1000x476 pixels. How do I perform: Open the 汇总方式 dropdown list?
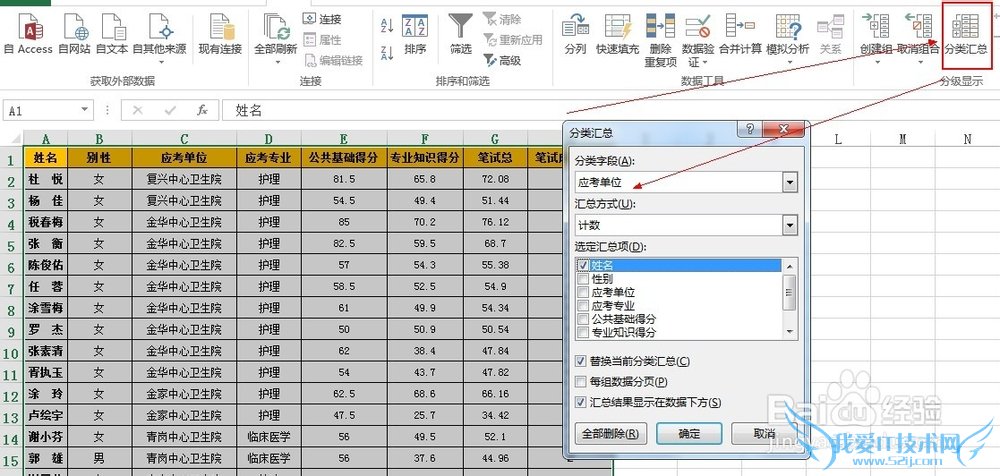pos(790,225)
